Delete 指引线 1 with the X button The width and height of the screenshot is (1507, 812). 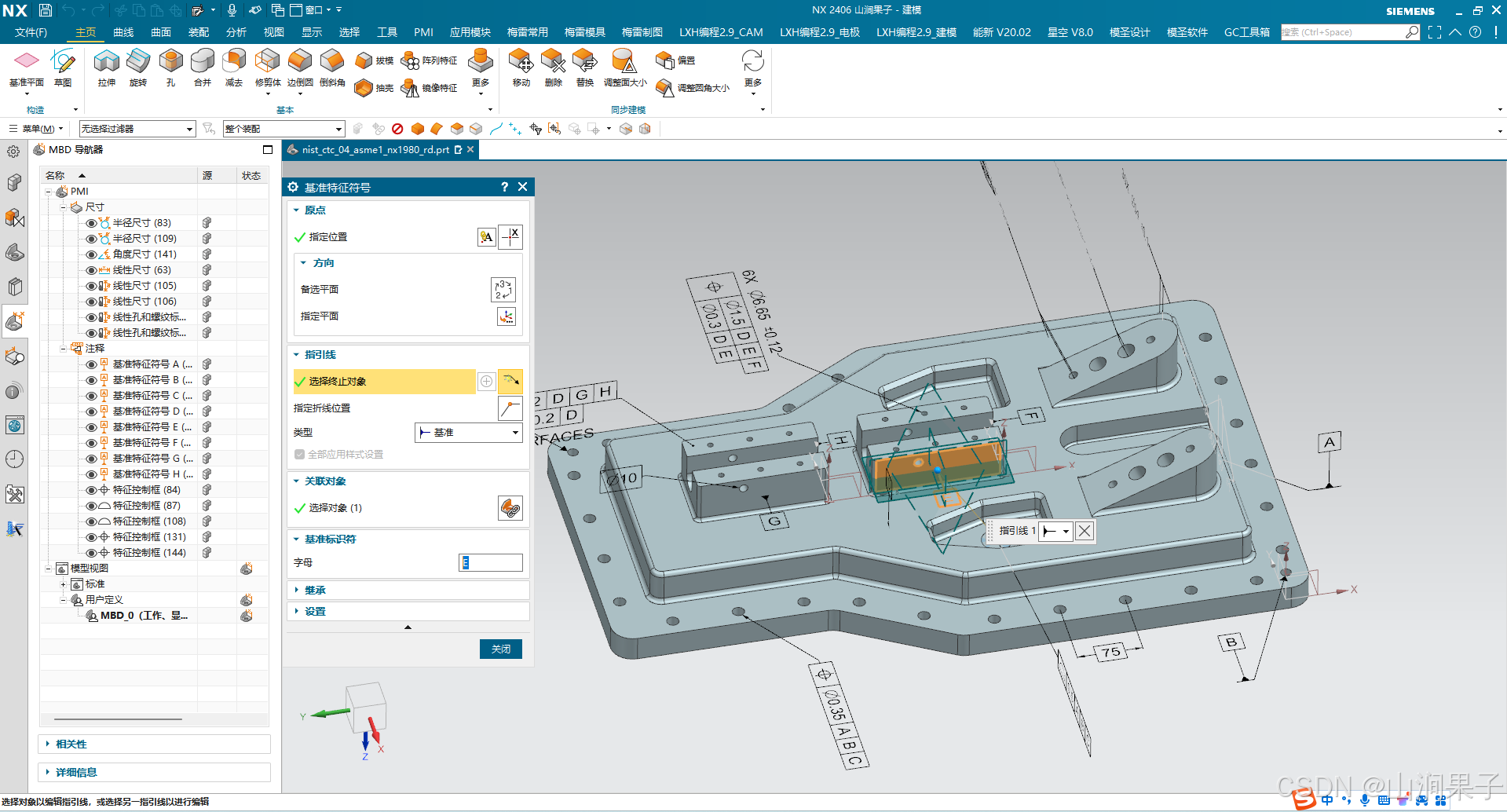click(1085, 532)
